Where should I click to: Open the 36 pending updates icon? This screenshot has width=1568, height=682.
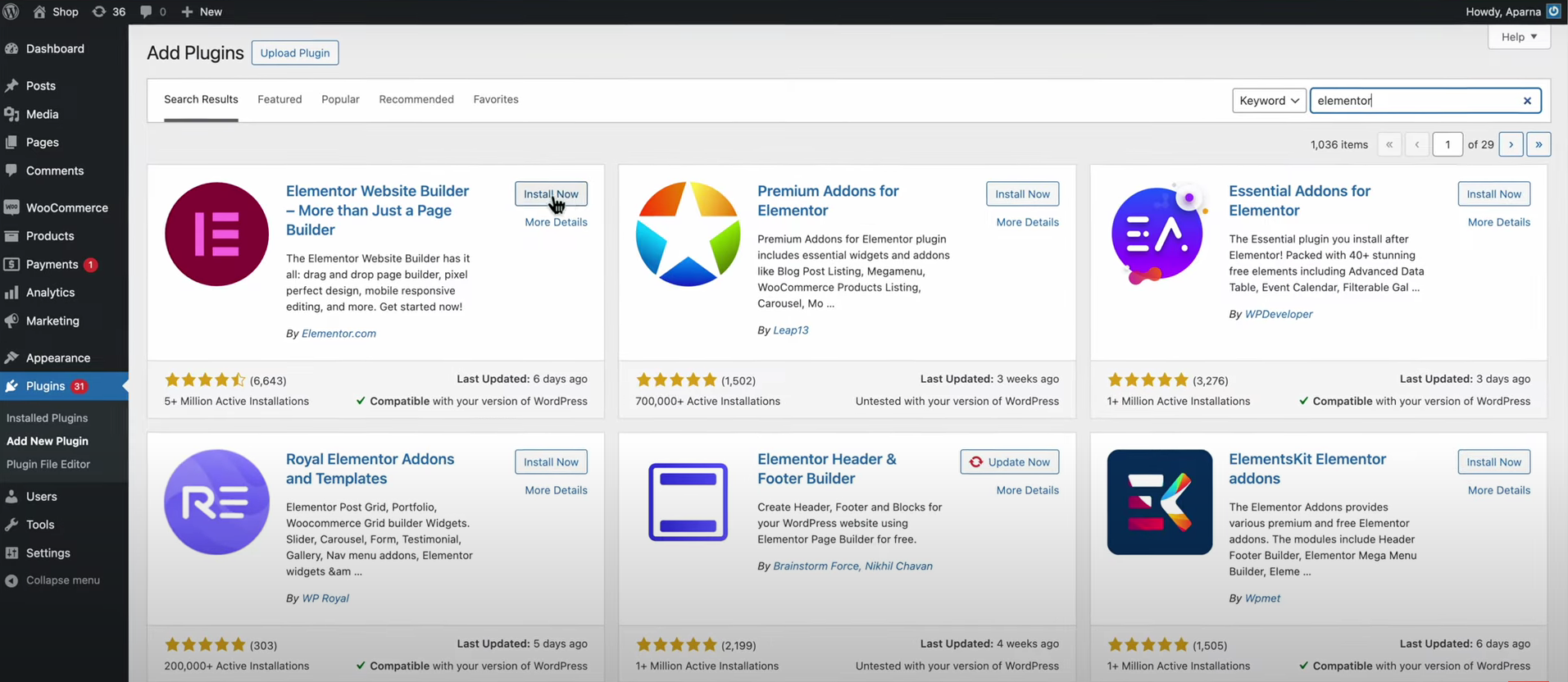click(x=99, y=11)
